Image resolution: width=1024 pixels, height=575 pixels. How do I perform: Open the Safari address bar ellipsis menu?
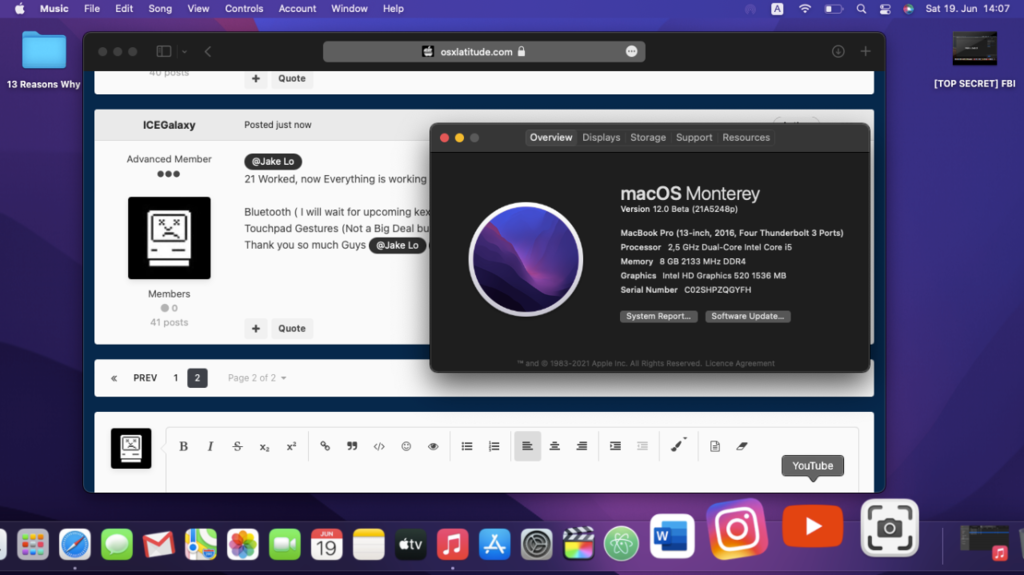point(631,51)
